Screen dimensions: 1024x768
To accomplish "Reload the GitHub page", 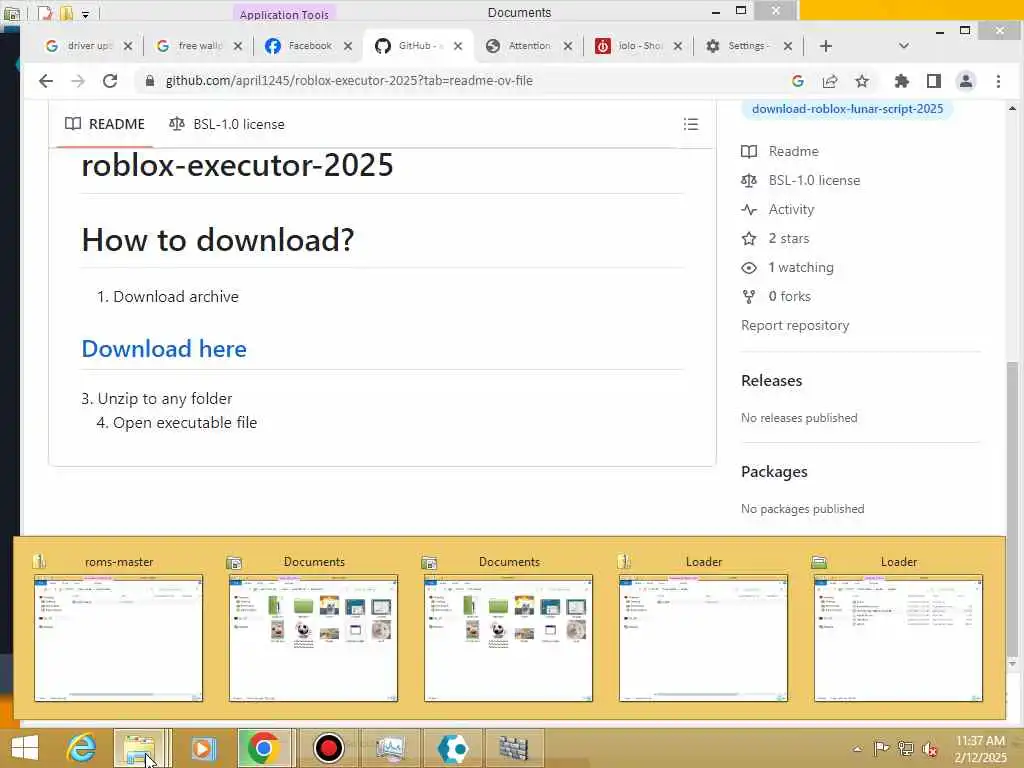I will [x=110, y=81].
